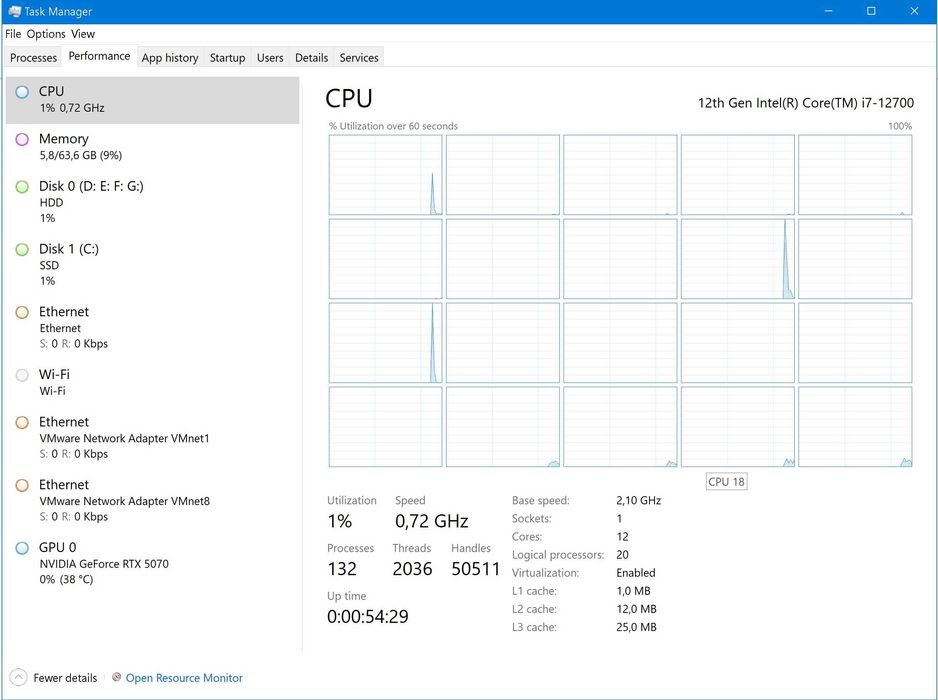
Task: Open the File menu
Action: click(x=13, y=34)
